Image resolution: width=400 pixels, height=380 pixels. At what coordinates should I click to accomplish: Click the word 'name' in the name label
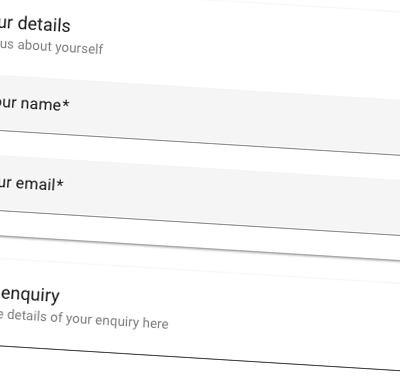point(41,104)
